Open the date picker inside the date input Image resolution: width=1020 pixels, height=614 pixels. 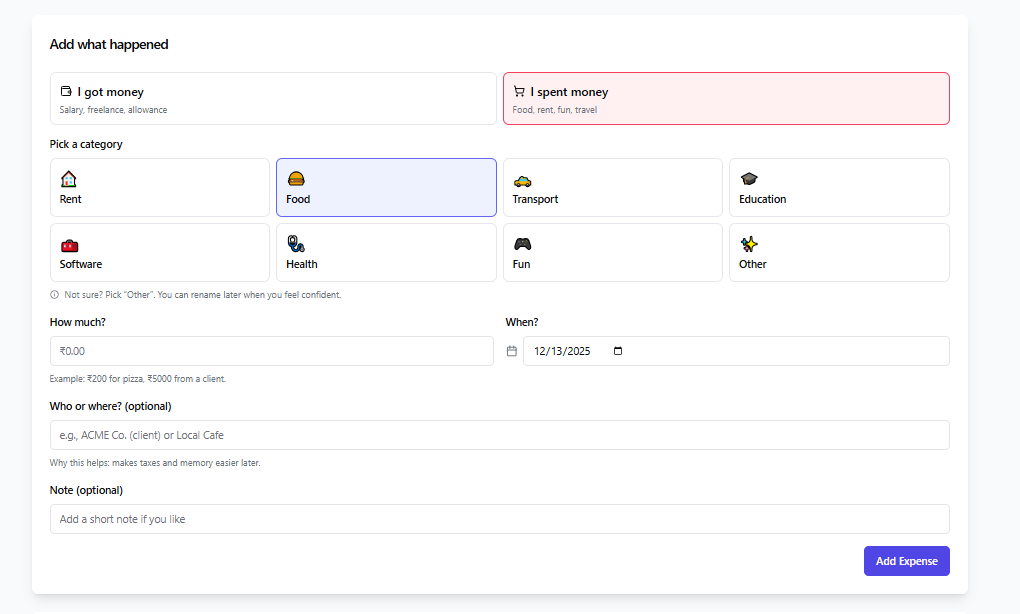(x=618, y=351)
